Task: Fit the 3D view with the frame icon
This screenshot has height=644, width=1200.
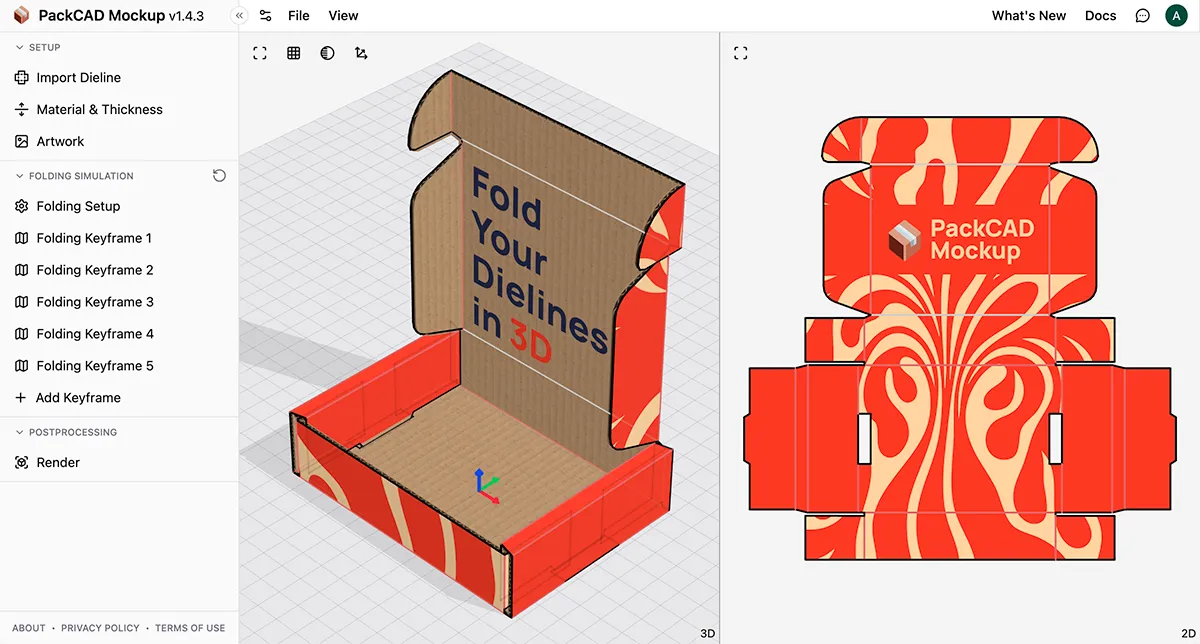Action: coord(260,53)
